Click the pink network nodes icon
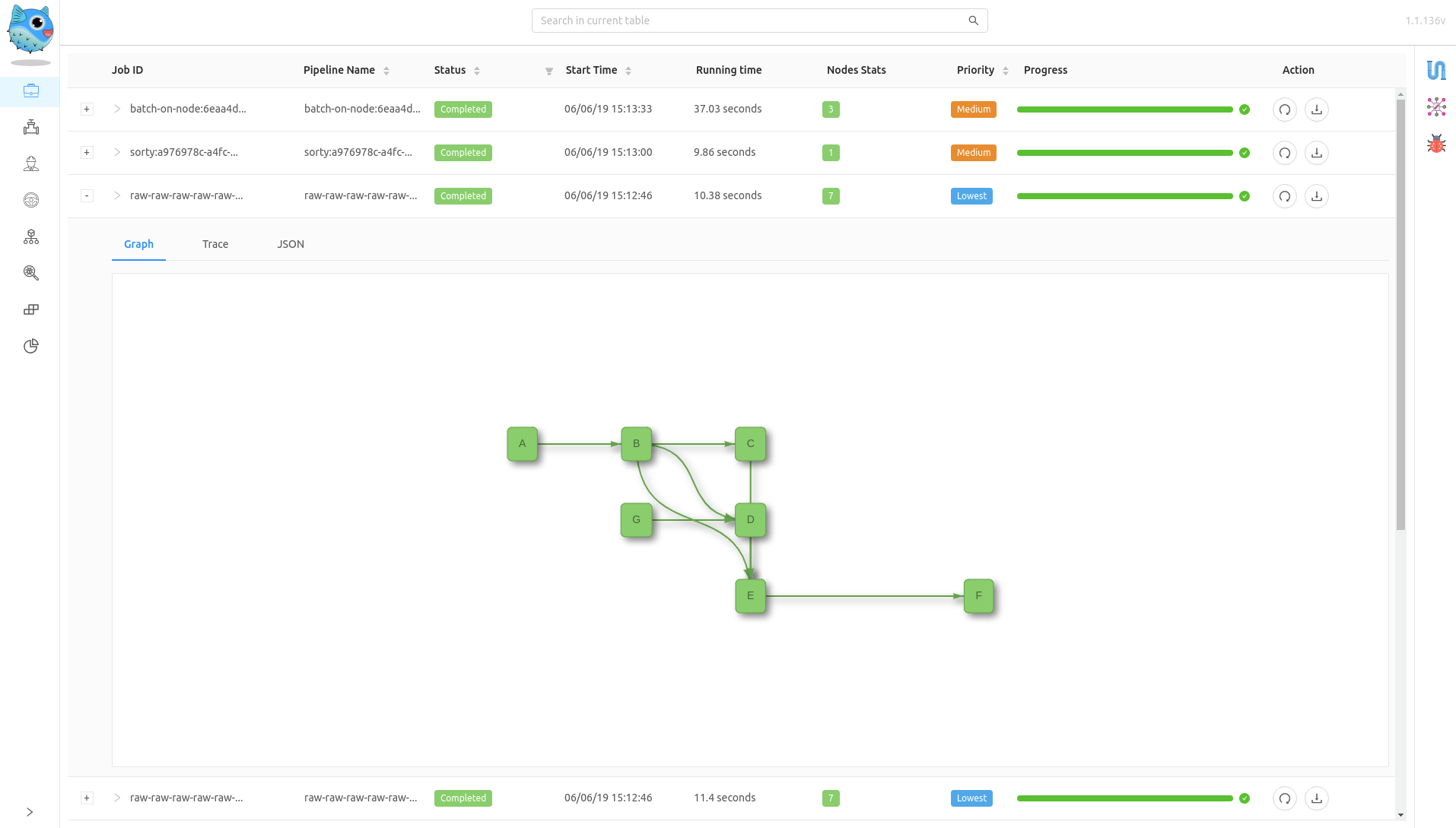Image resolution: width=1456 pixels, height=828 pixels. click(1435, 107)
